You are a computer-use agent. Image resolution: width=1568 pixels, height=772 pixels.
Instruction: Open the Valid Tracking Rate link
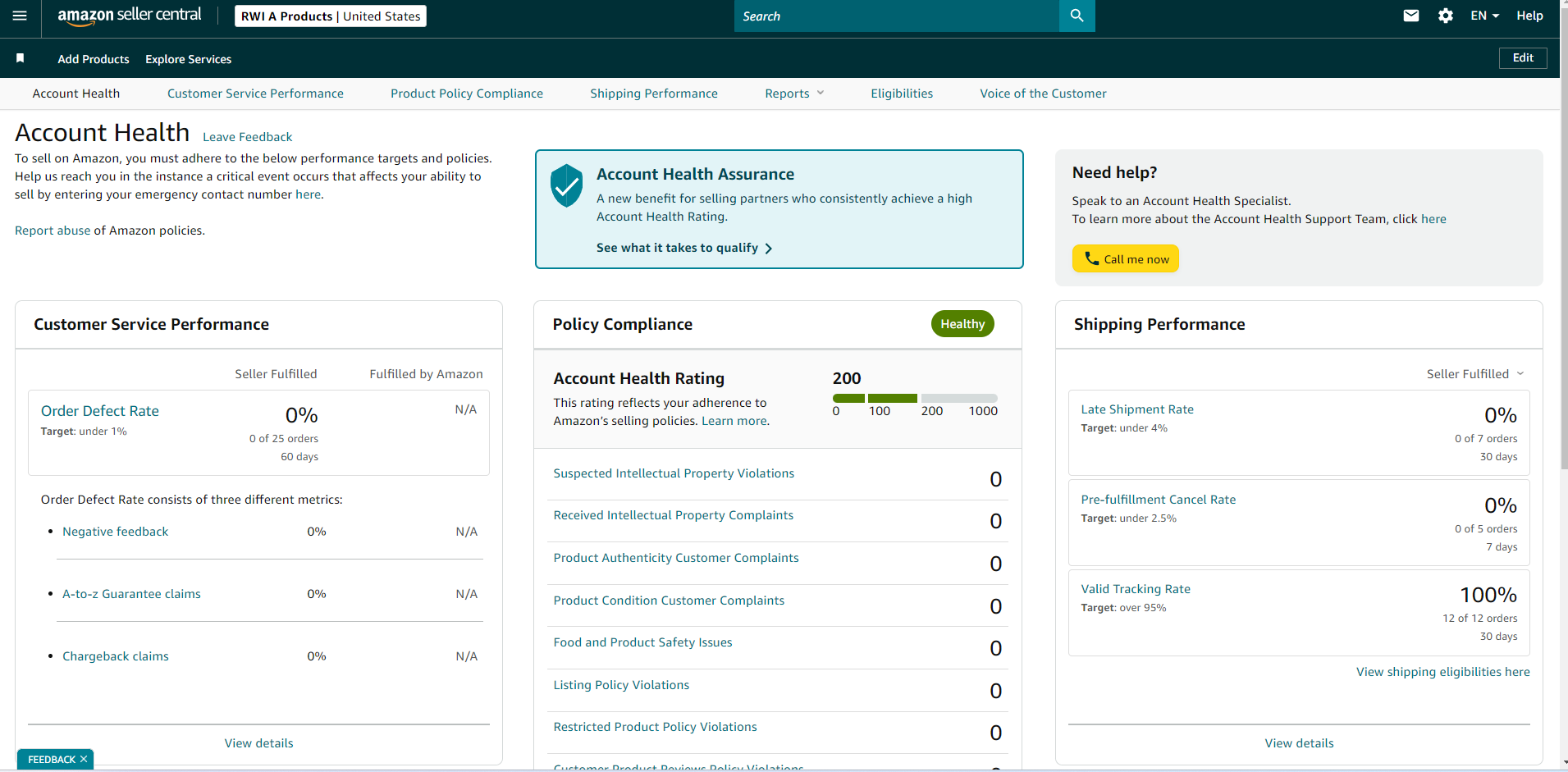1135,589
